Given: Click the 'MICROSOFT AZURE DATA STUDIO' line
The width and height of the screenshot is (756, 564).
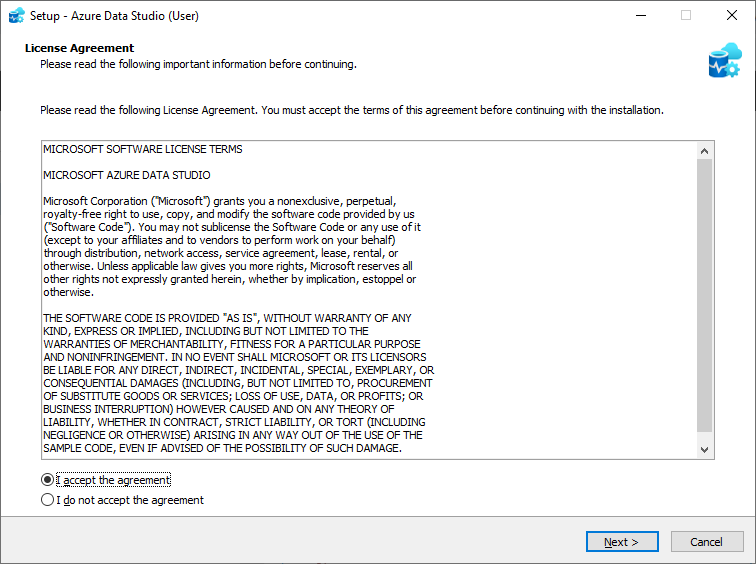Looking at the screenshot, I should [127, 175].
